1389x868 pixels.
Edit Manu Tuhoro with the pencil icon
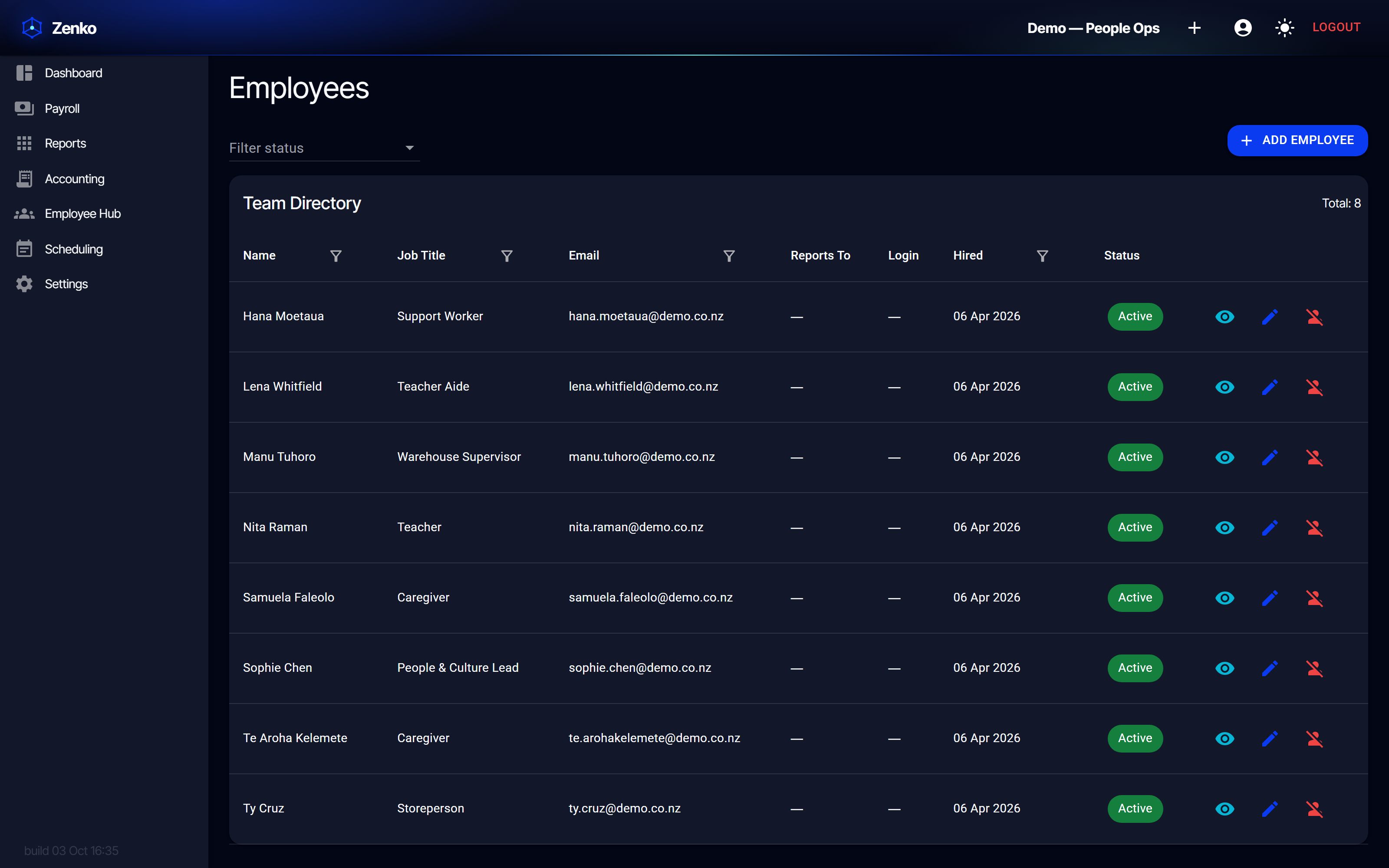[1270, 457]
